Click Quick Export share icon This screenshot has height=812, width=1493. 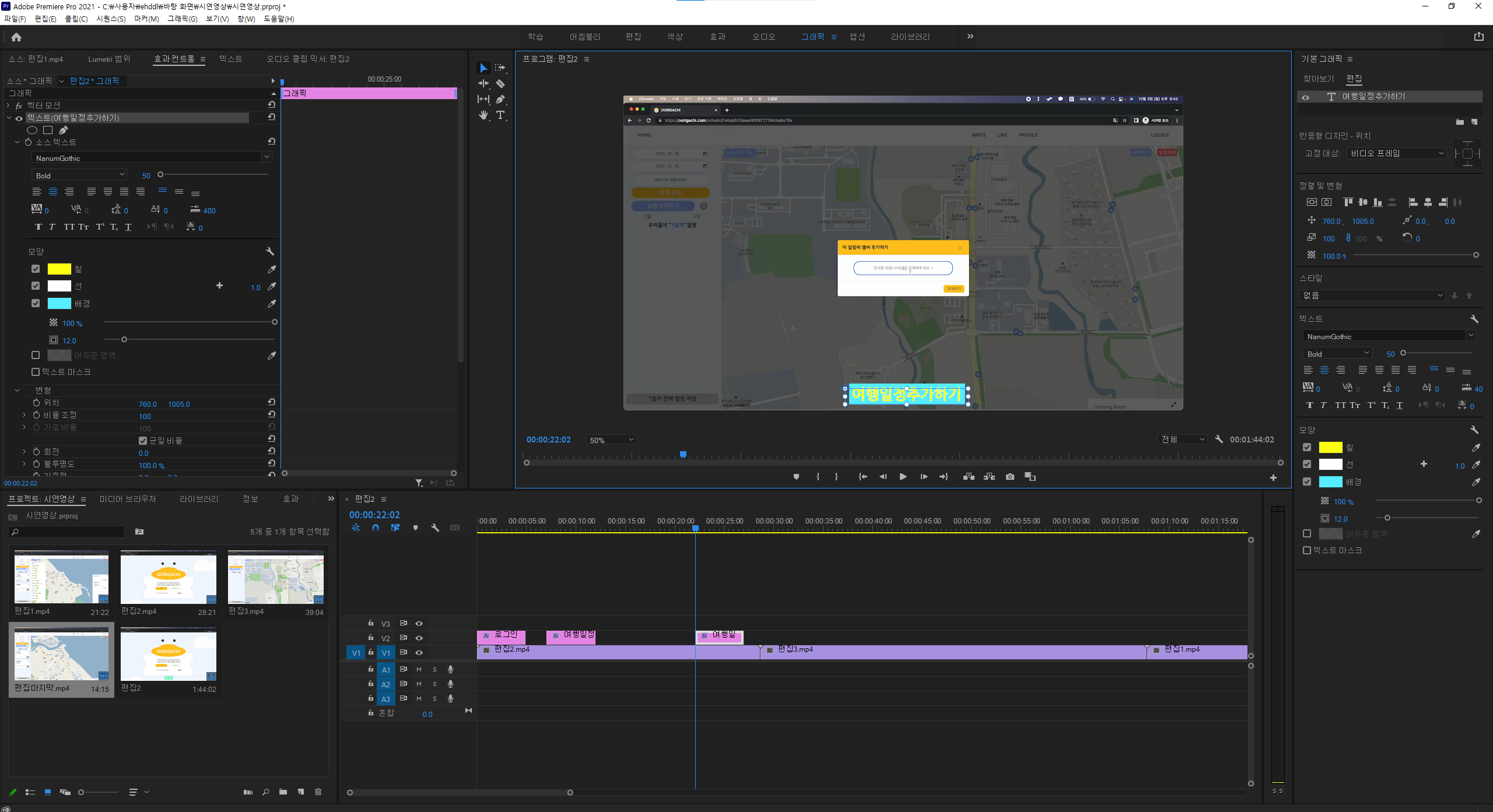click(1479, 37)
